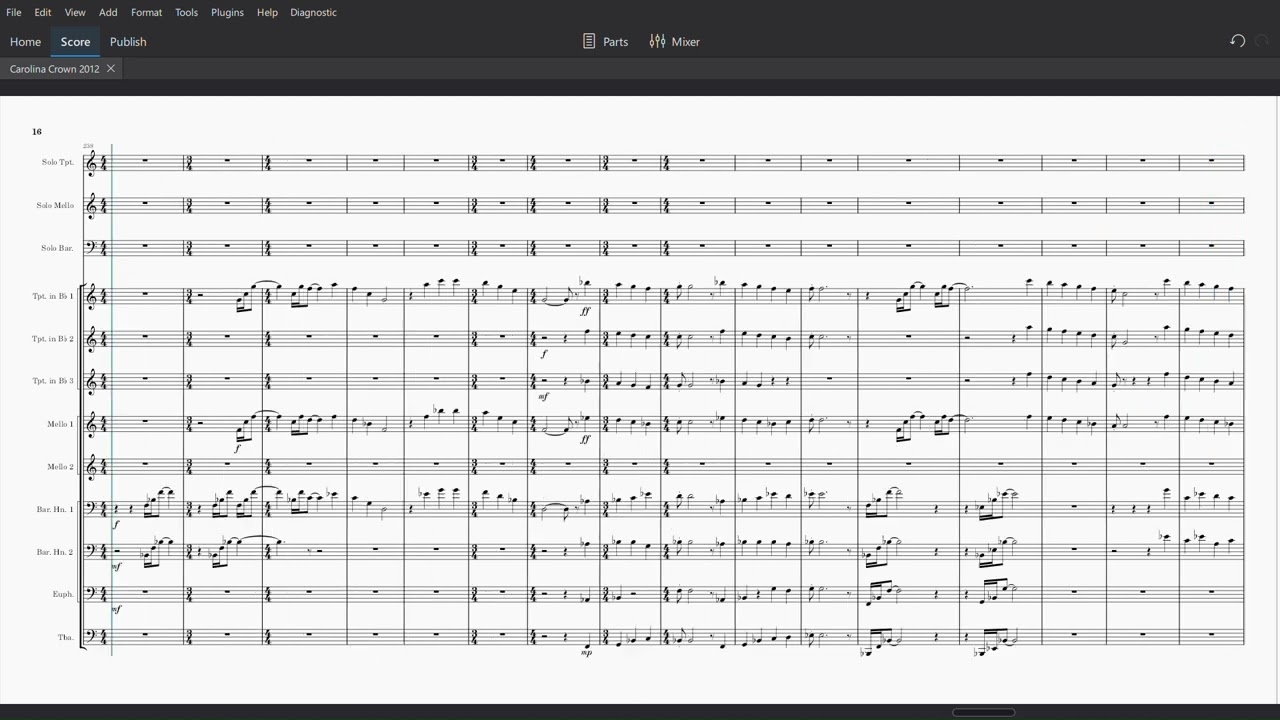1280x720 pixels.
Task: Select the Euph. staff label
Action: click(x=63, y=594)
